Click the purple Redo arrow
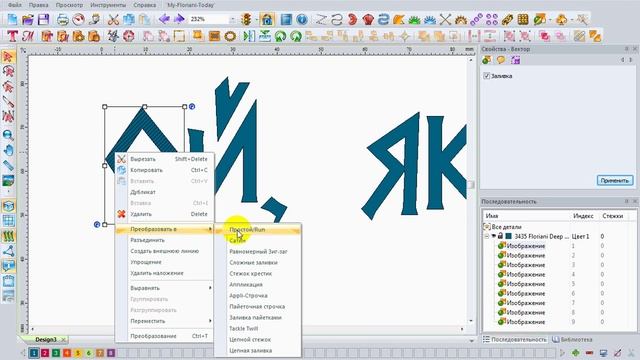 179,19
